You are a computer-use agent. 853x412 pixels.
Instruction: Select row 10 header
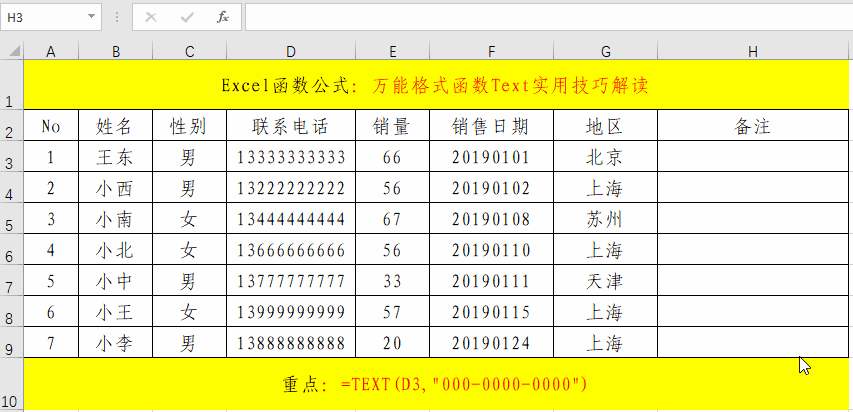click(11, 384)
